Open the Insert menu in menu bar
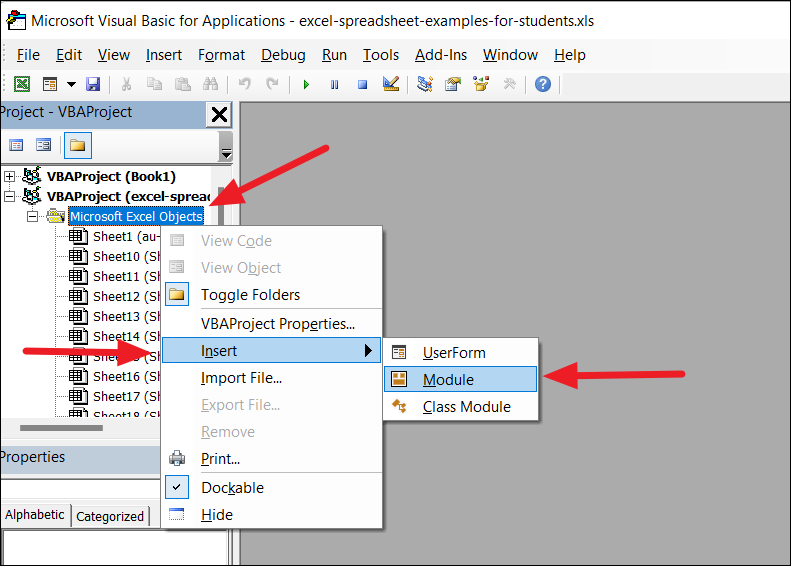The image size is (791, 566). click(x=163, y=54)
